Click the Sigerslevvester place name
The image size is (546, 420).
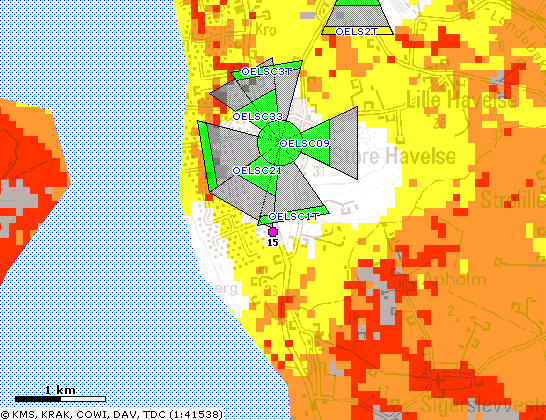pos(483,404)
